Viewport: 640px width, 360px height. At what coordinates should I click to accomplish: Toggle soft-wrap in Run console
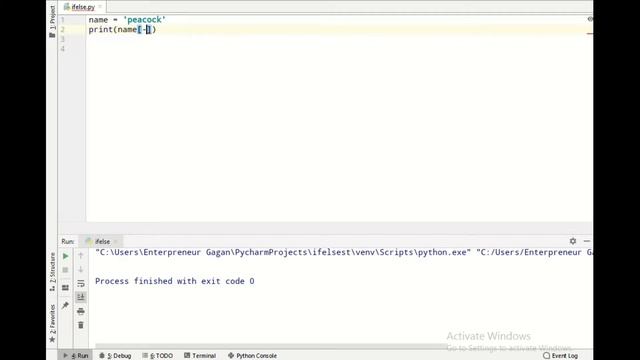click(x=81, y=283)
